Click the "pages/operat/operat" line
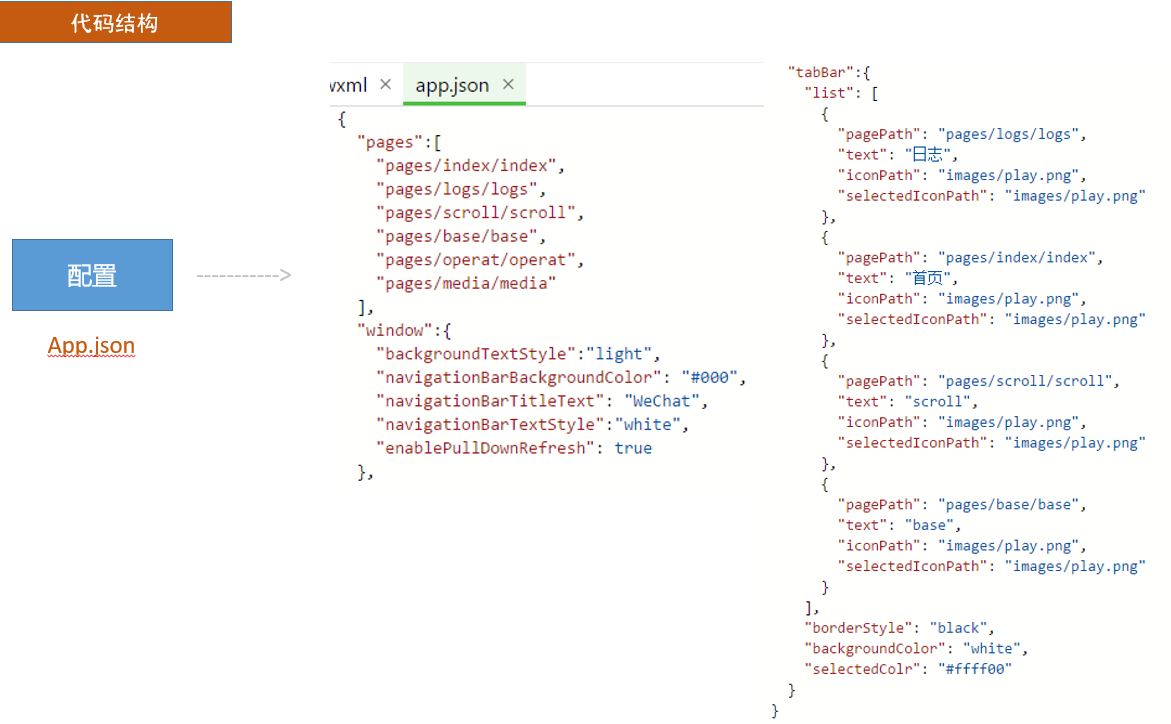The height and width of the screenshot is (724, 1171). tap(480, 260)
